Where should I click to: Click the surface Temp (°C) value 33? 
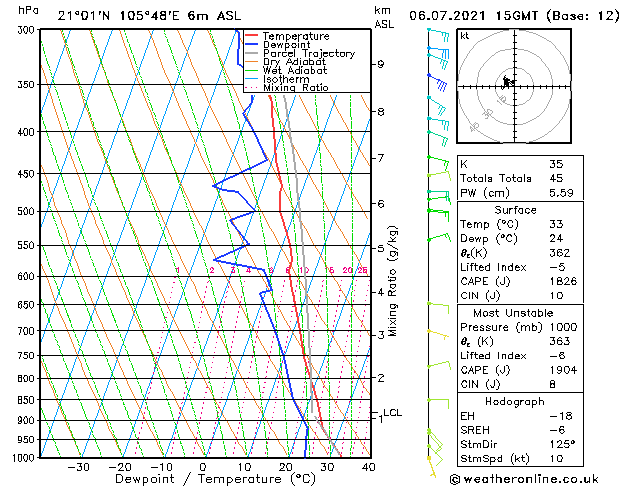coord(556,224)
